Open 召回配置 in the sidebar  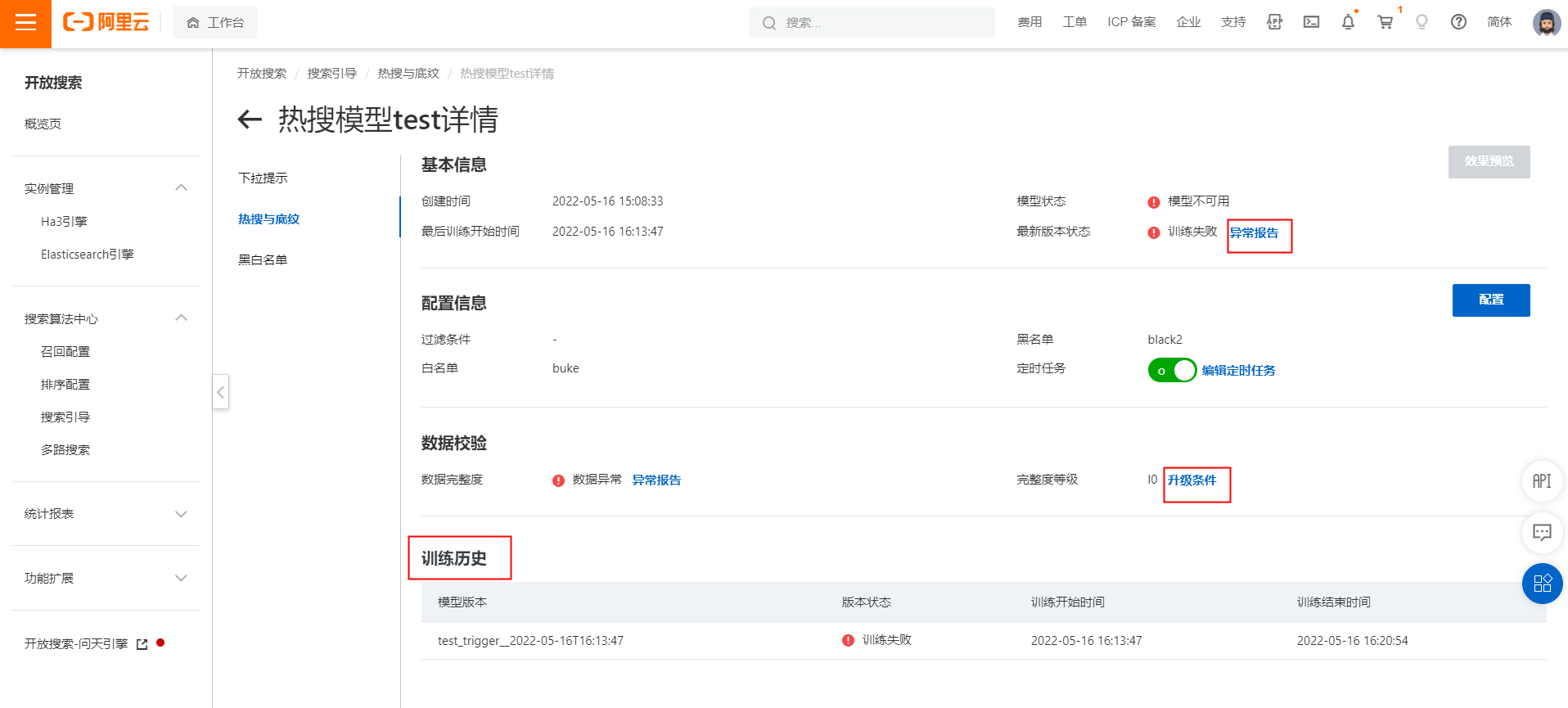(65, 351)
